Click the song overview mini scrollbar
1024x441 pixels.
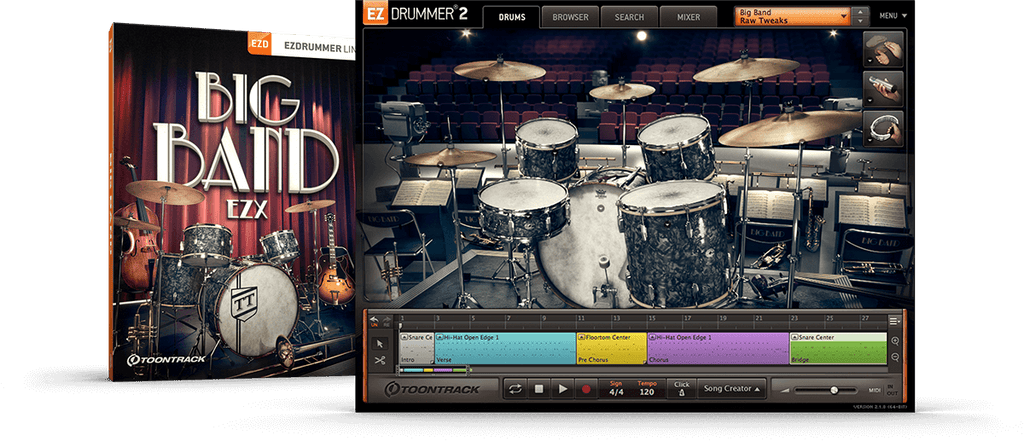click(x=435, y=370)
